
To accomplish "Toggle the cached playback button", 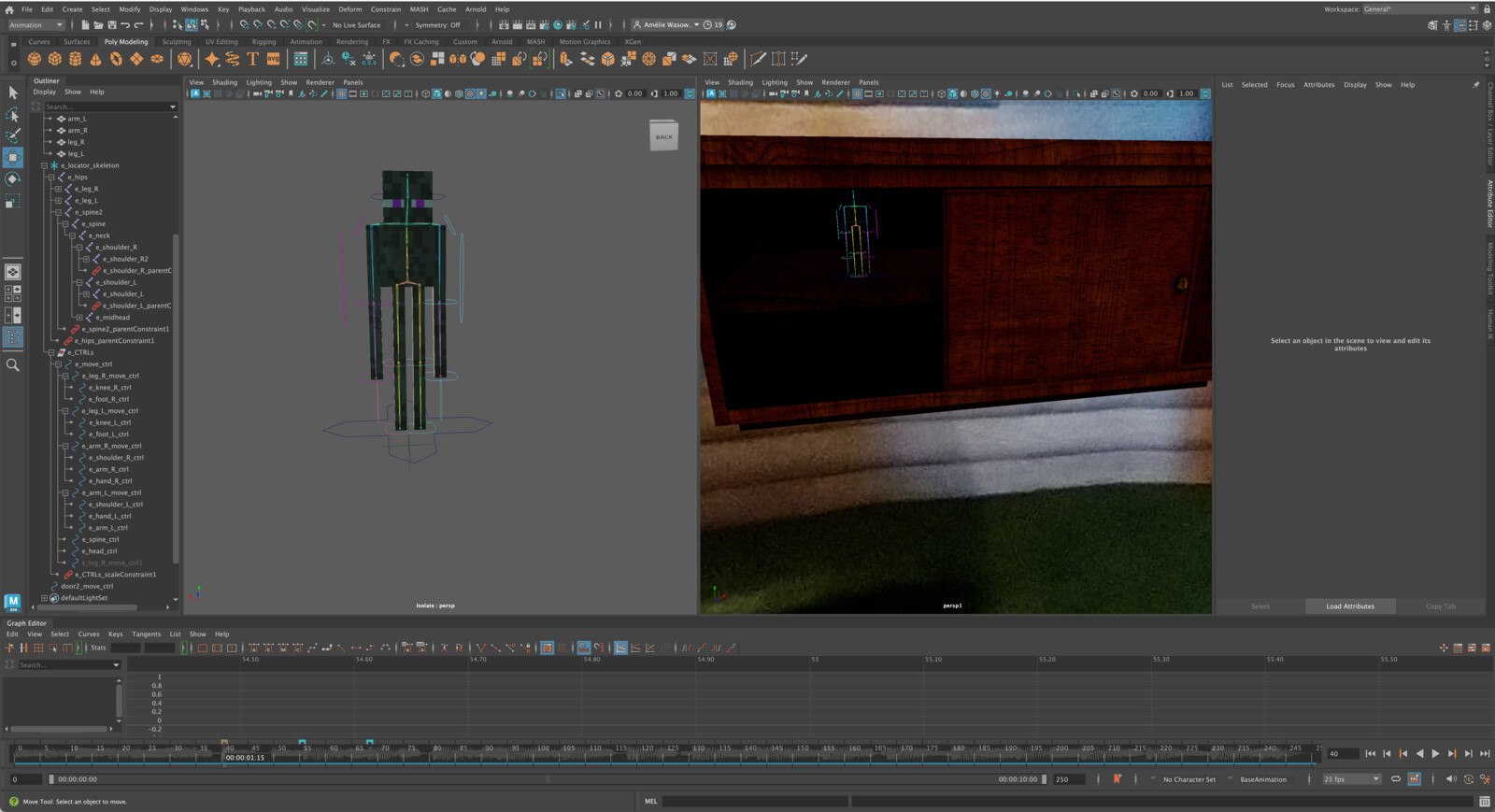I will (1415, 778).
